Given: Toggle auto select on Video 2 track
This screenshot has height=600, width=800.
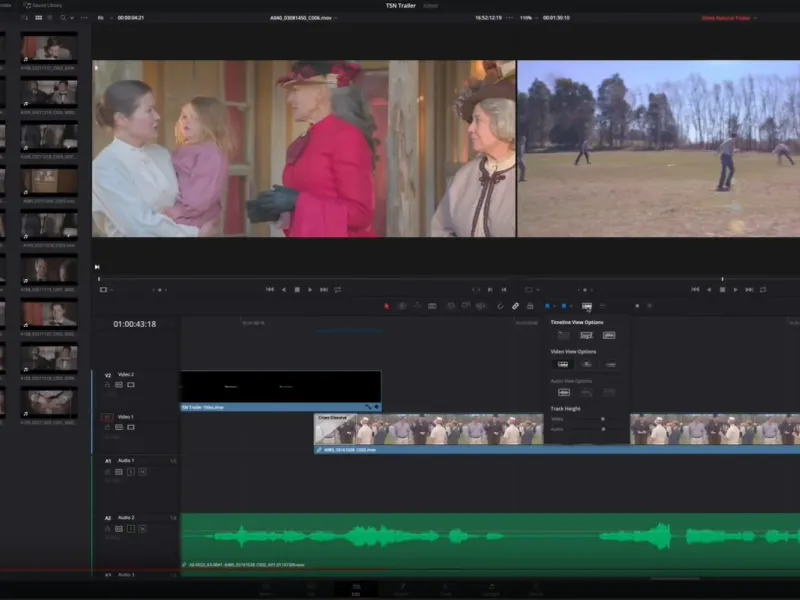Looking at the screenshot, I should (x=119, y=385).
